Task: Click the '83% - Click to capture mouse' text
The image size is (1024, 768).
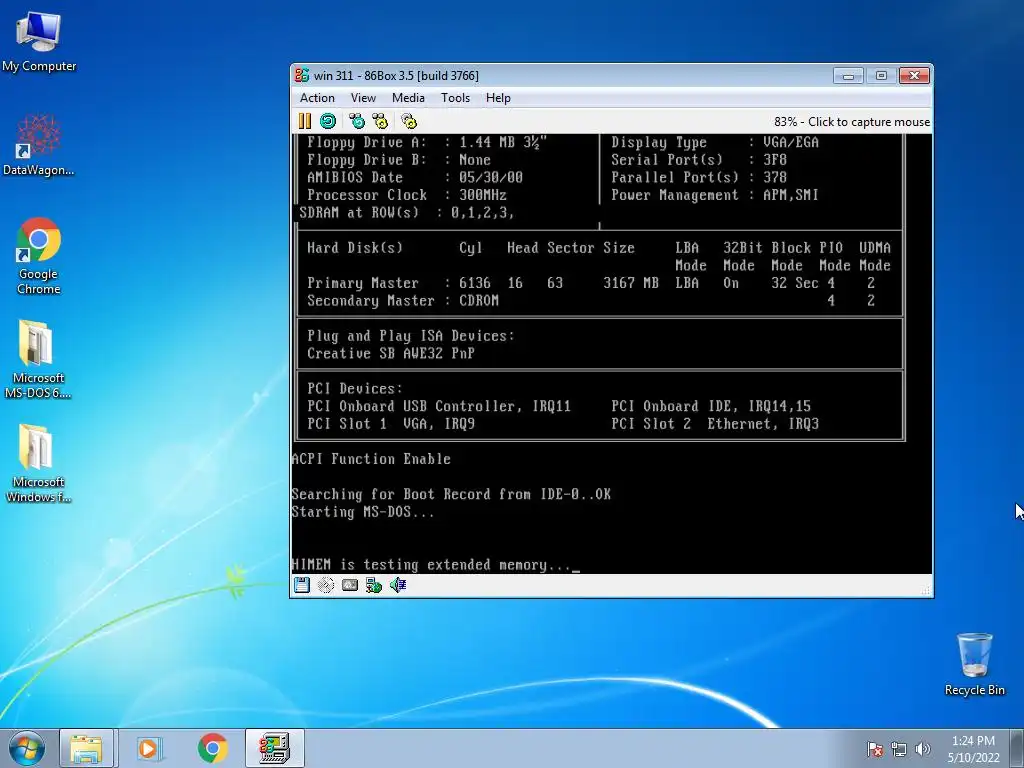Action: pos(852,121)
